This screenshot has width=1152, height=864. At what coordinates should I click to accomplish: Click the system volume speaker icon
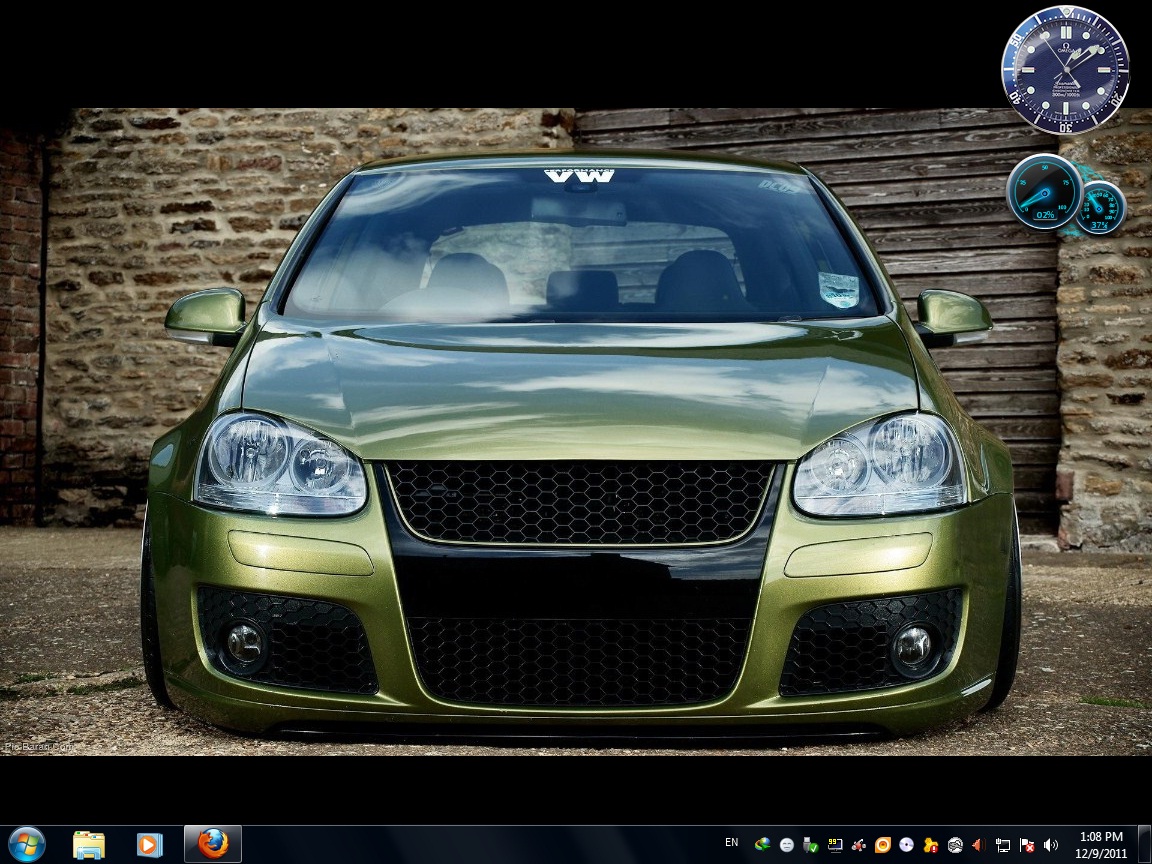pos(1051,845)
